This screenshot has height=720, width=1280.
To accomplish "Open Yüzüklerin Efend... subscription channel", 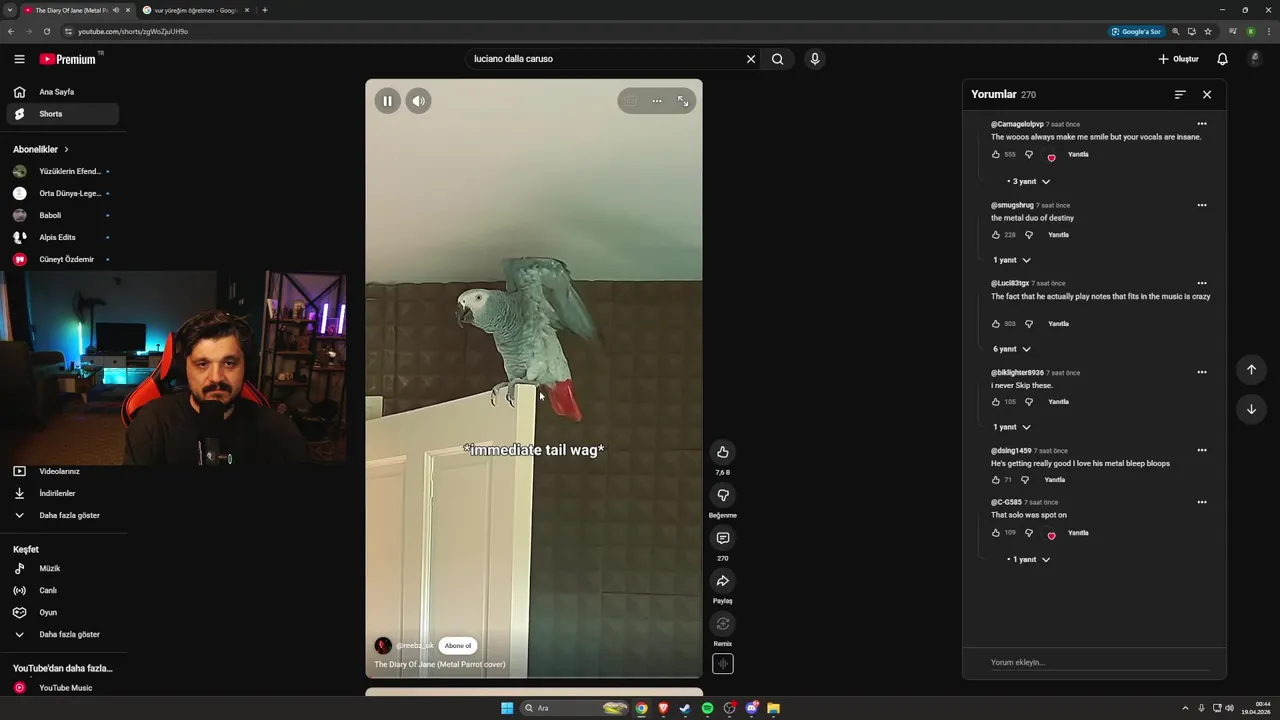I will [62, 171].
